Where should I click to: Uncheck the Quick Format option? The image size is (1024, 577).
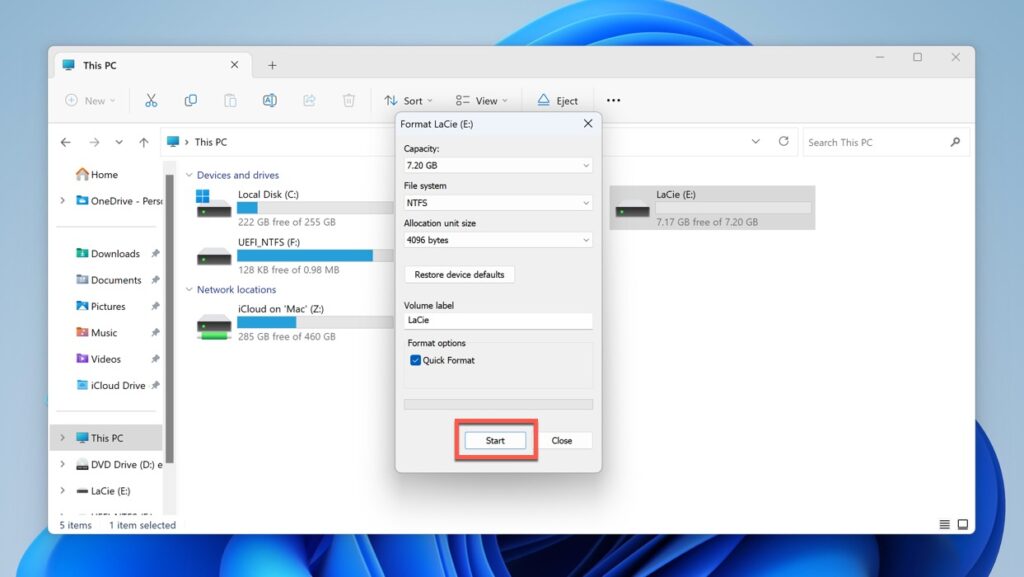[415, 360]
